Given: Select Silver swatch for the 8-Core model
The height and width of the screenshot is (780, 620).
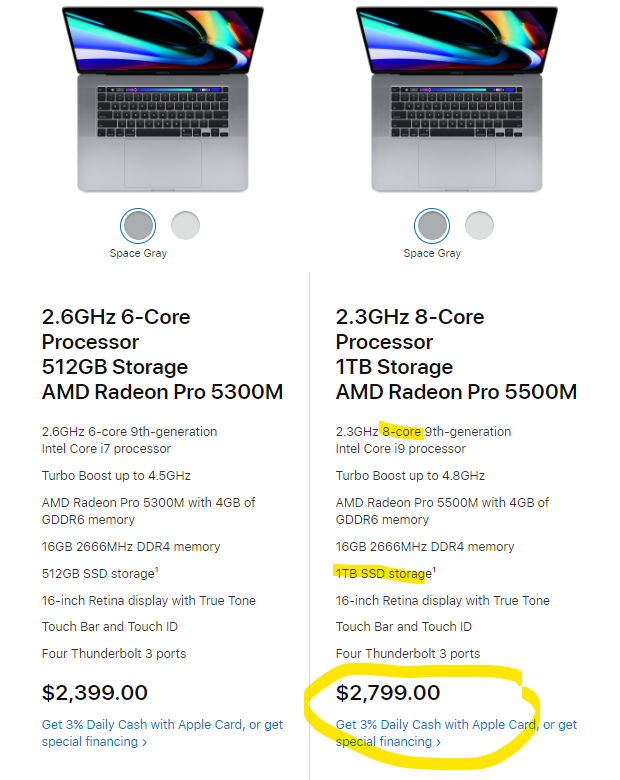Looking at the screenshot, I should click(480, 225).
